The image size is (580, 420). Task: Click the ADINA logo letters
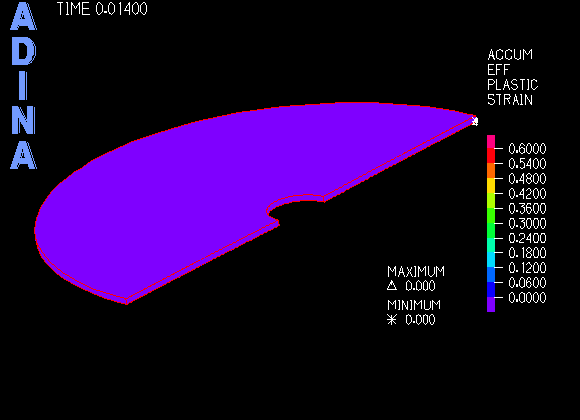[x=23, y=86]
